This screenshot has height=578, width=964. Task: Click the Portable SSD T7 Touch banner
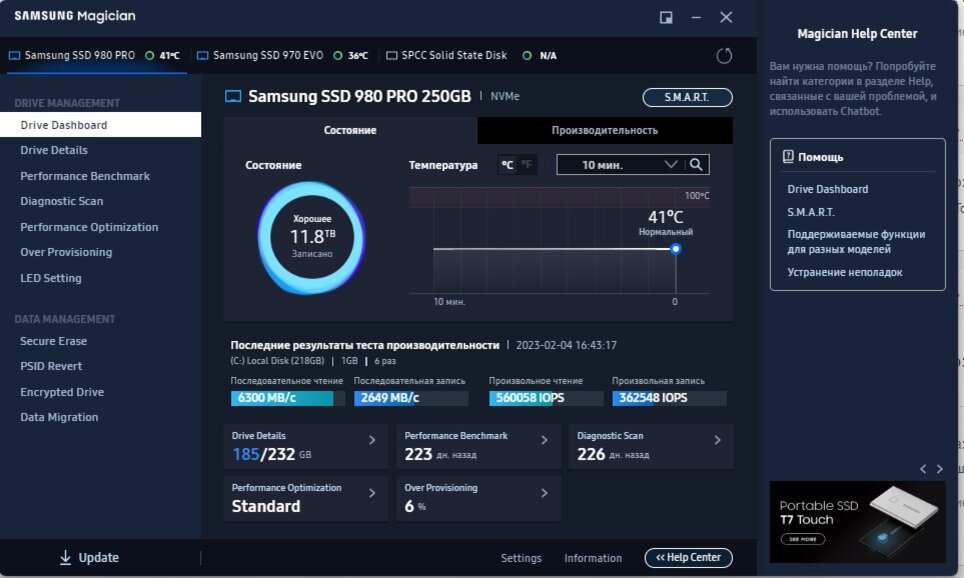click(x=857, y=522)
